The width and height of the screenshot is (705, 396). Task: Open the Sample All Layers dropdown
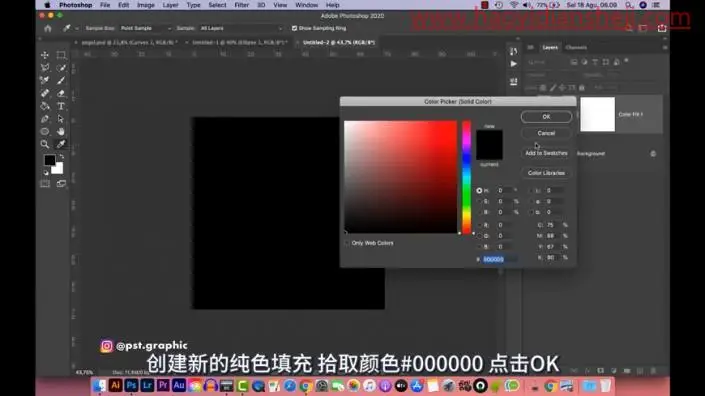(241, 28)
